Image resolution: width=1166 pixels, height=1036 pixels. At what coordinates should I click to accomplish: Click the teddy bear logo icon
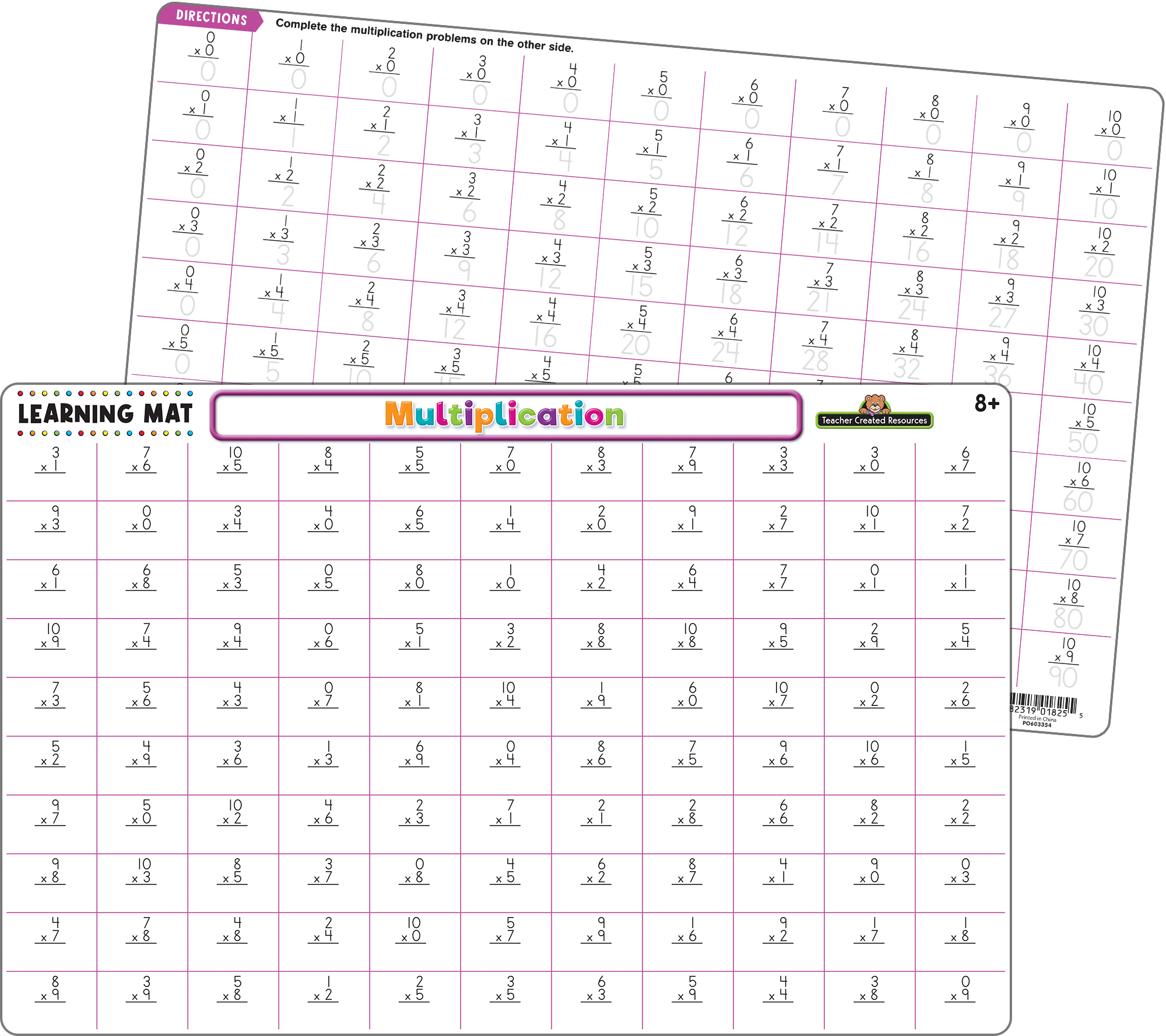click(873, 403)
